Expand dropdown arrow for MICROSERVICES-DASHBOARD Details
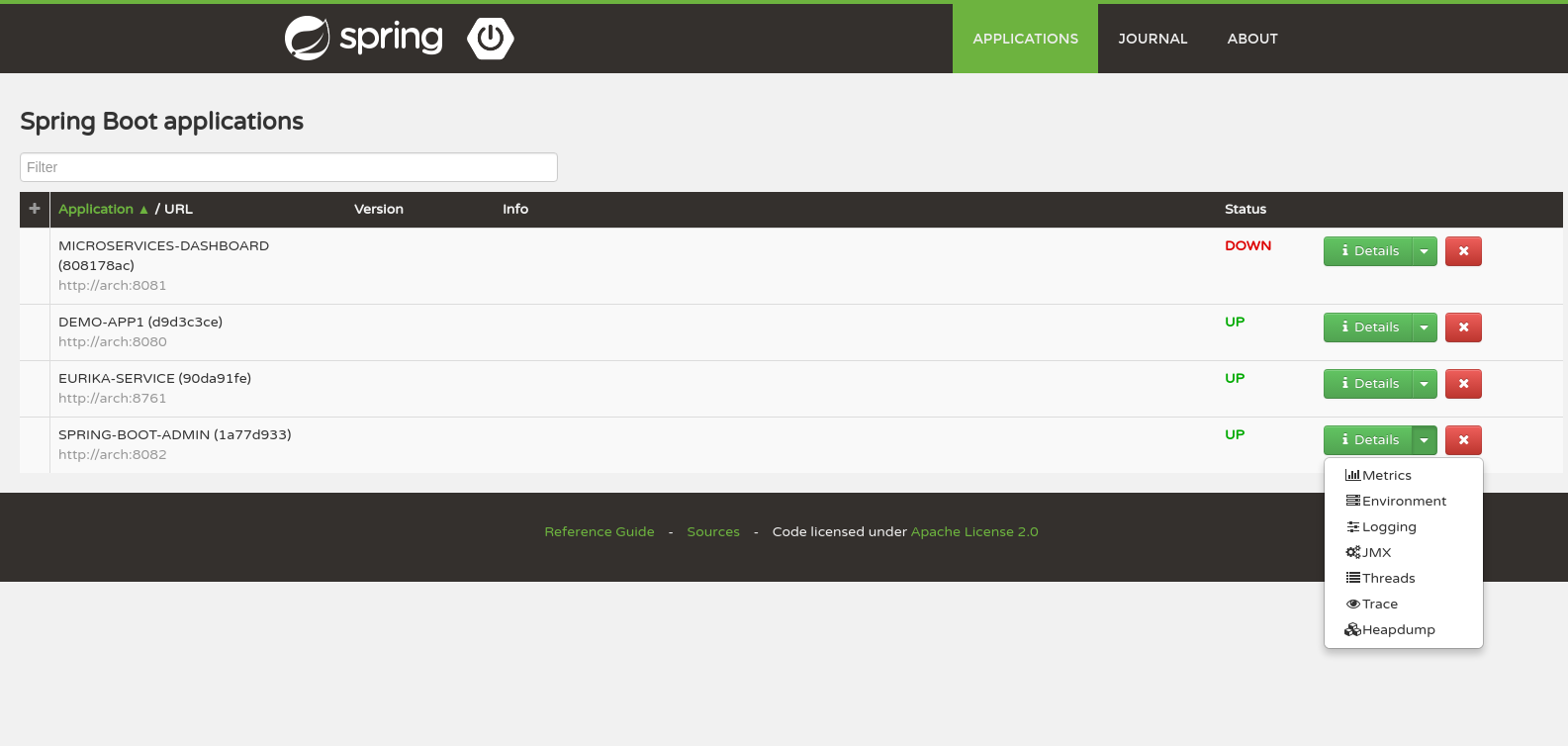Viewport: 1568px width, 746px height. [1425, 251]
